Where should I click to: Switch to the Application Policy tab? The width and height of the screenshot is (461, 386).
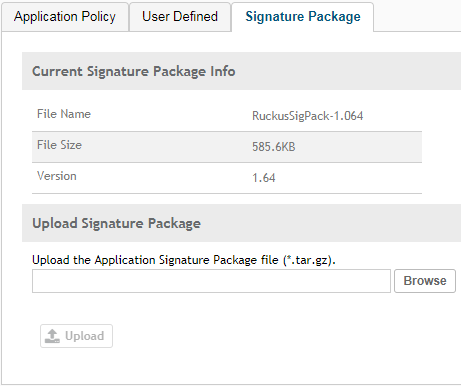coord(65,17)
